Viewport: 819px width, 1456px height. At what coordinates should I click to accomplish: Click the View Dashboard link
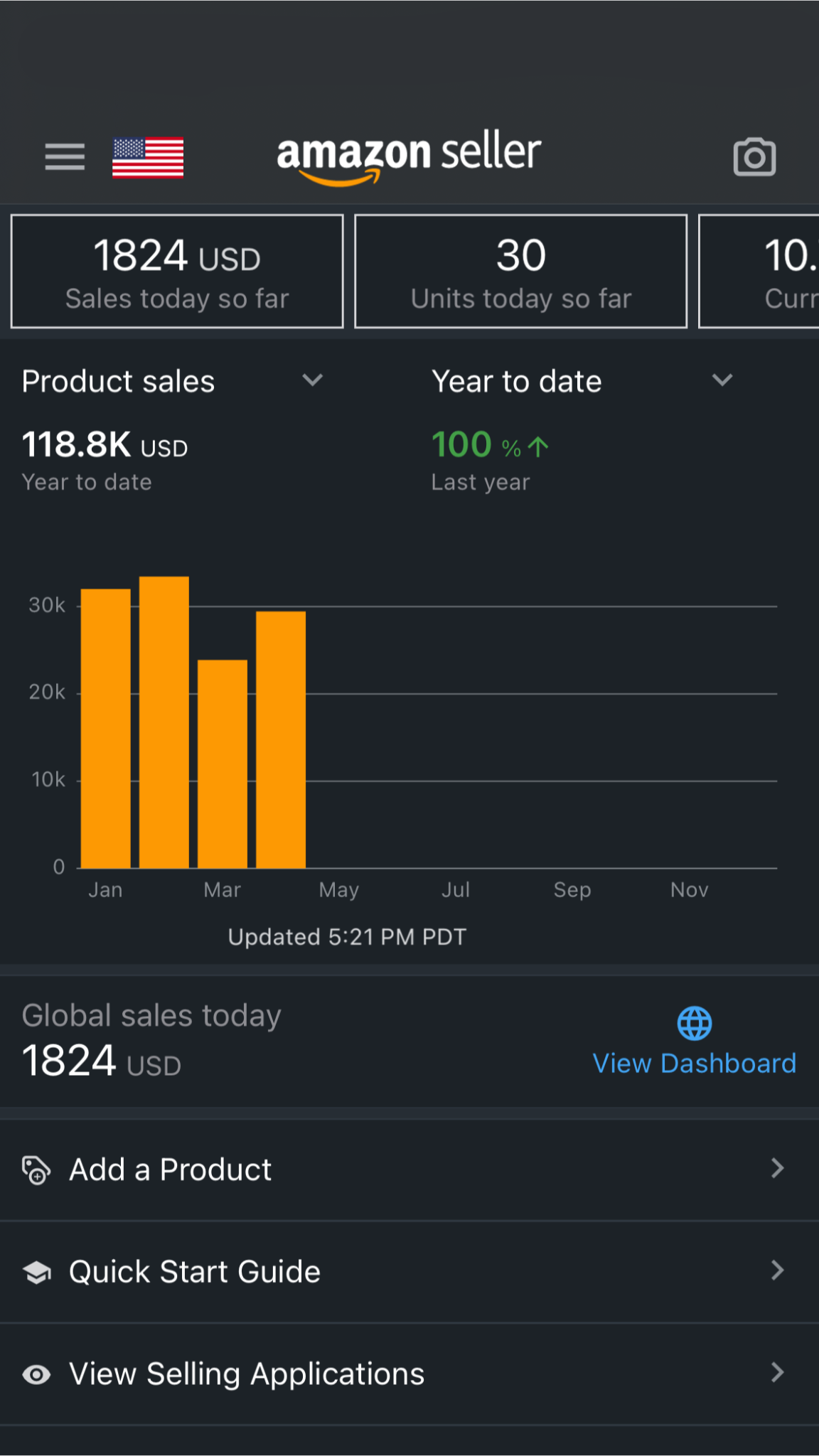pyautogui.click(x=694, y=1063)
